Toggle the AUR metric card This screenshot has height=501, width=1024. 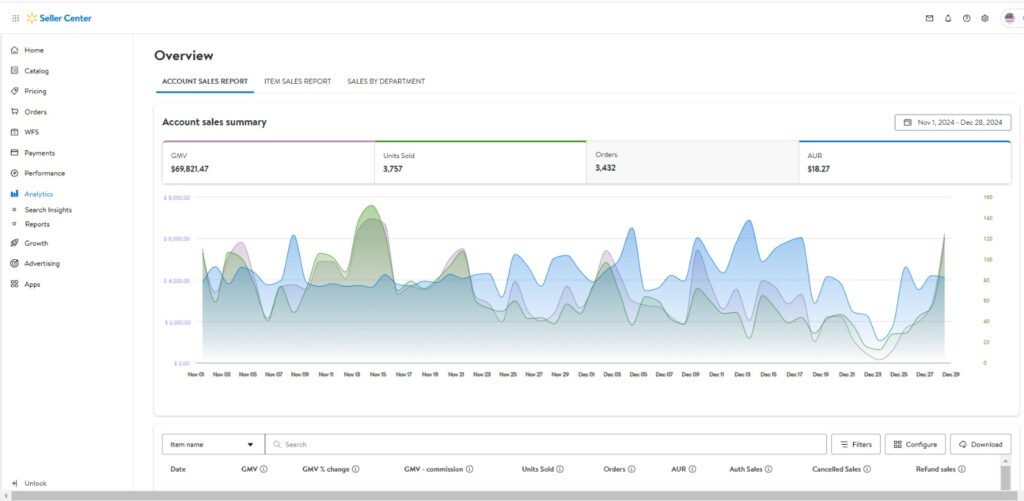(x=904, y=162)
